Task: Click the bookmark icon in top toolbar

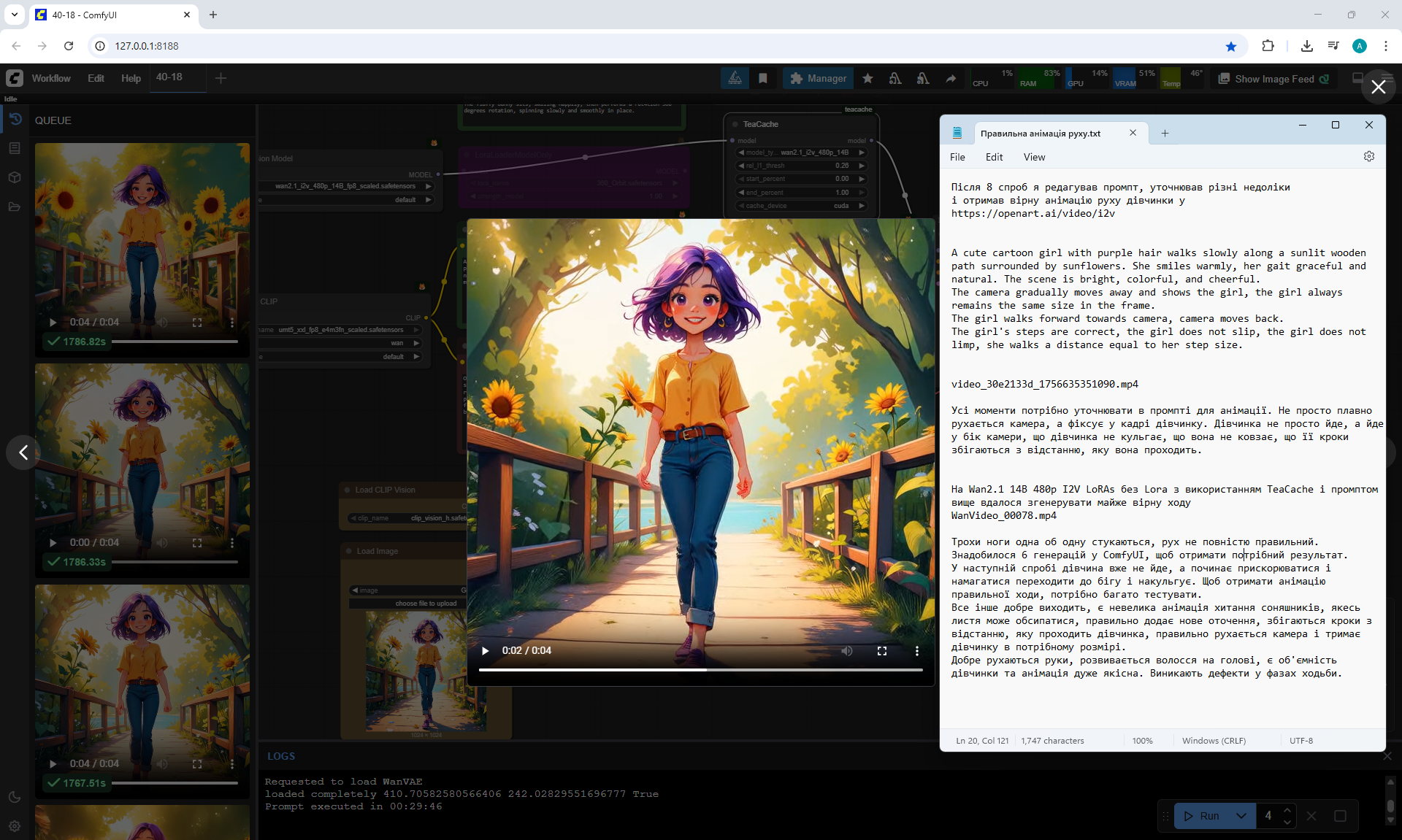Action: 763,78
